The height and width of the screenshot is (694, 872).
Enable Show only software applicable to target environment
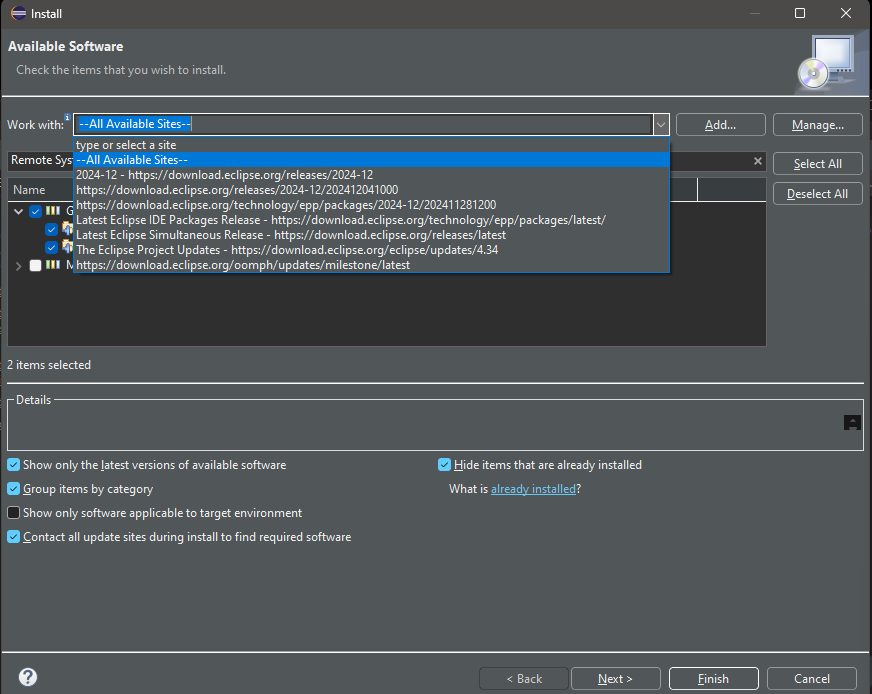(x=13, y=513)
